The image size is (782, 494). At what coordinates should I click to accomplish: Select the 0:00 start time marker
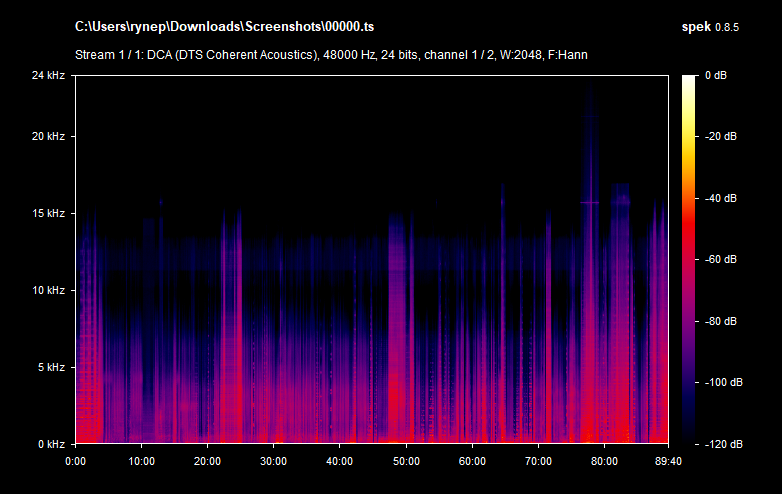(76, 461)
